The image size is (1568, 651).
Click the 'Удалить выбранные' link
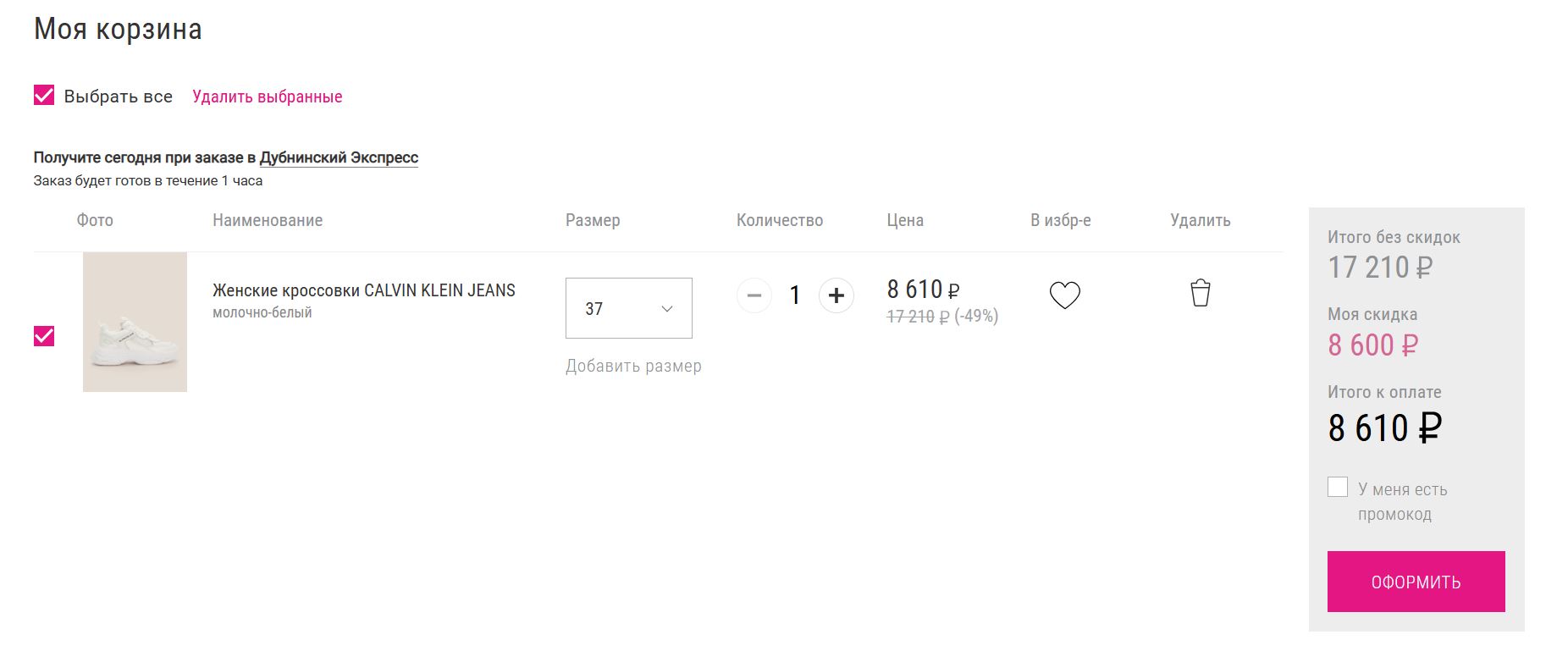[268, 97]
